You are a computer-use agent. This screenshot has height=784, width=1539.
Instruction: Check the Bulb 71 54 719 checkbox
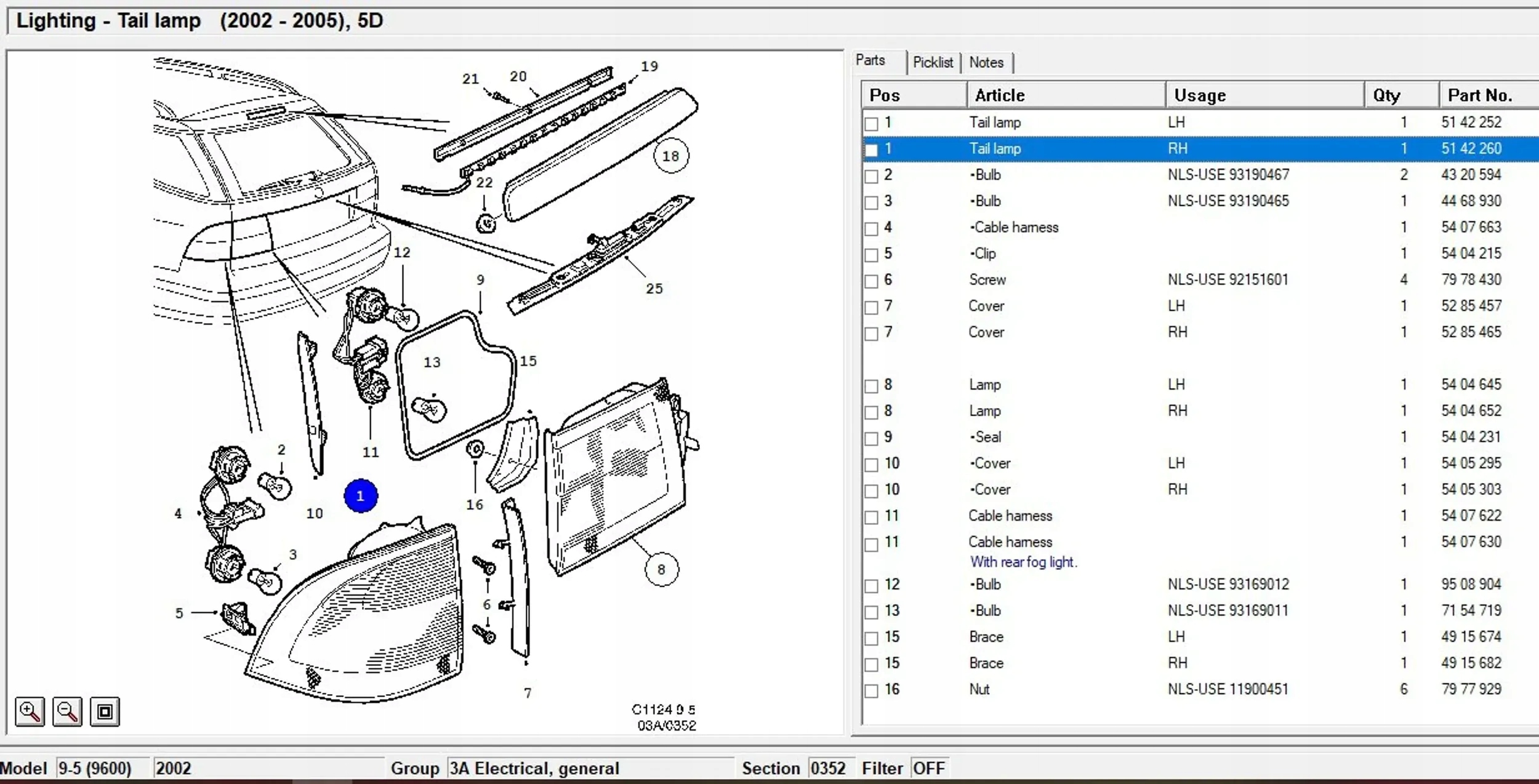871,612
